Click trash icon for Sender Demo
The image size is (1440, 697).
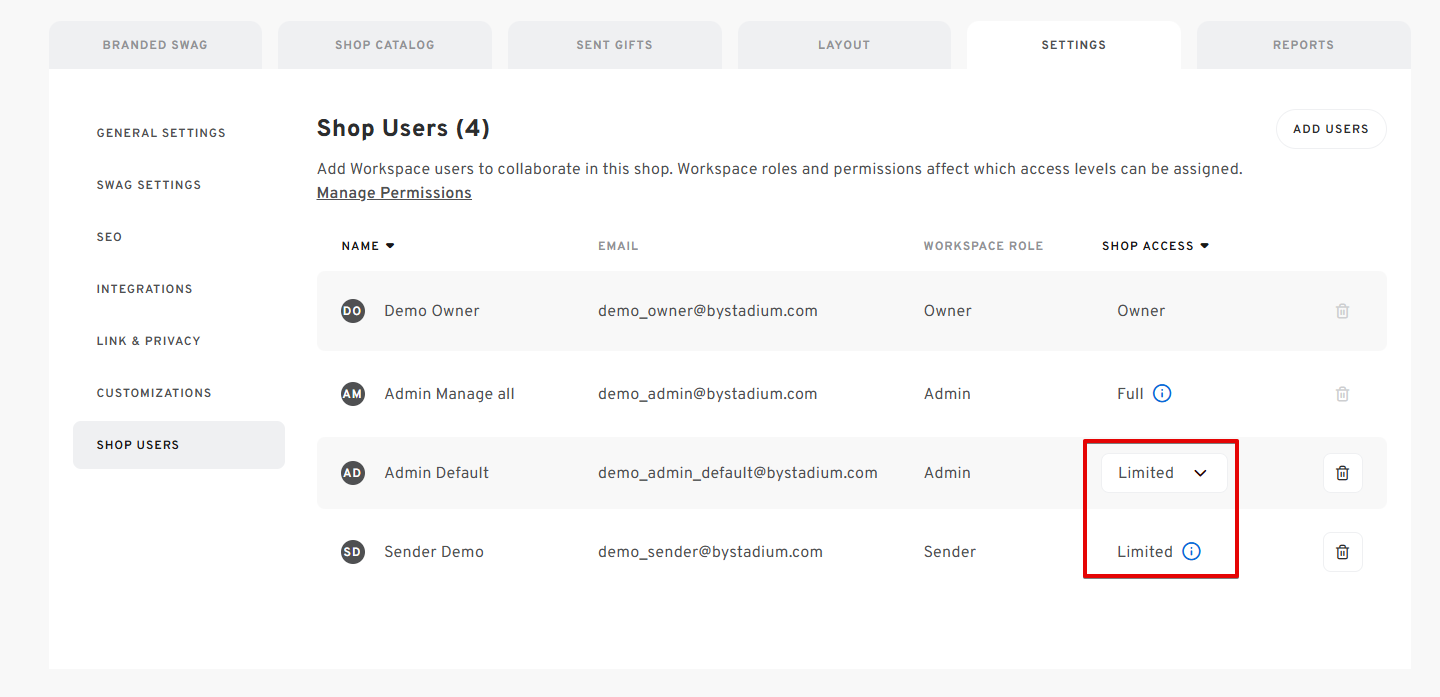[1342, 552]
